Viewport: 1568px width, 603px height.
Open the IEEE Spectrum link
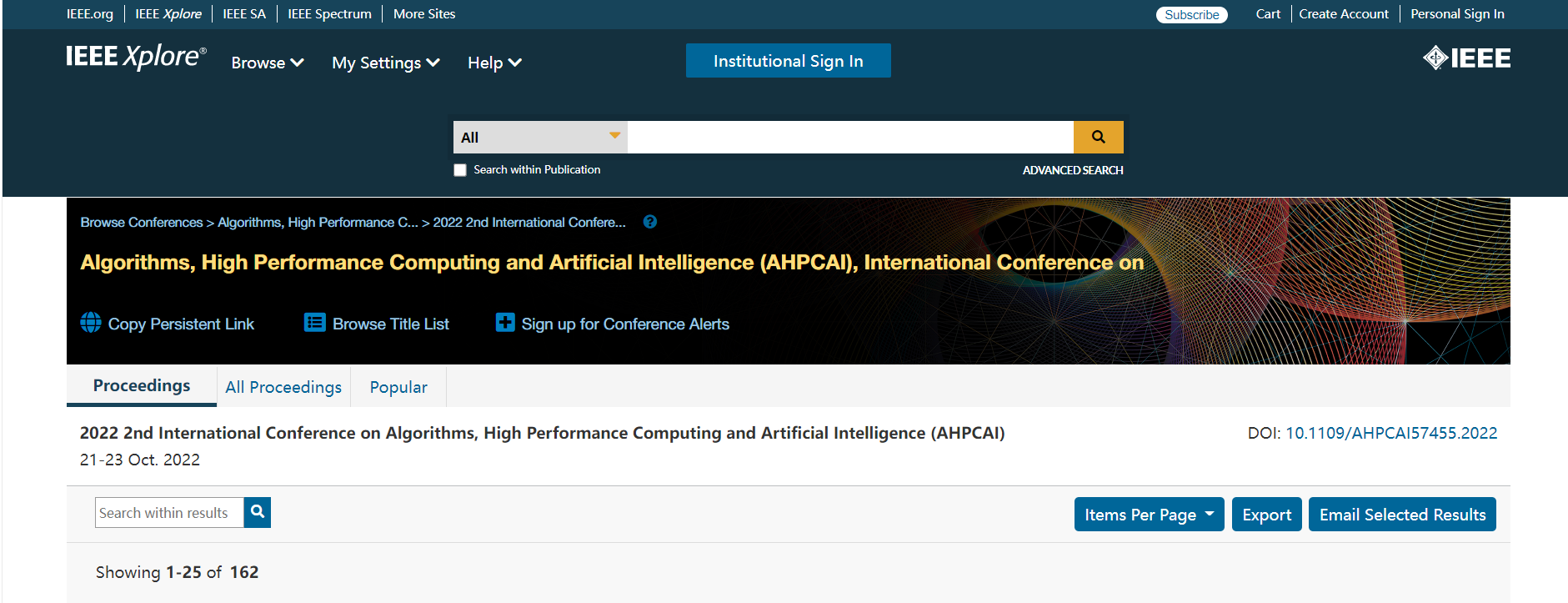click(329, 14)
